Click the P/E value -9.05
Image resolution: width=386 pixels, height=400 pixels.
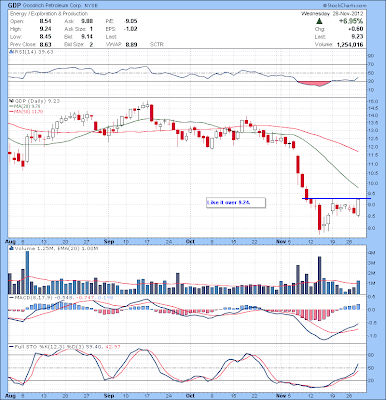coord(130,21)
